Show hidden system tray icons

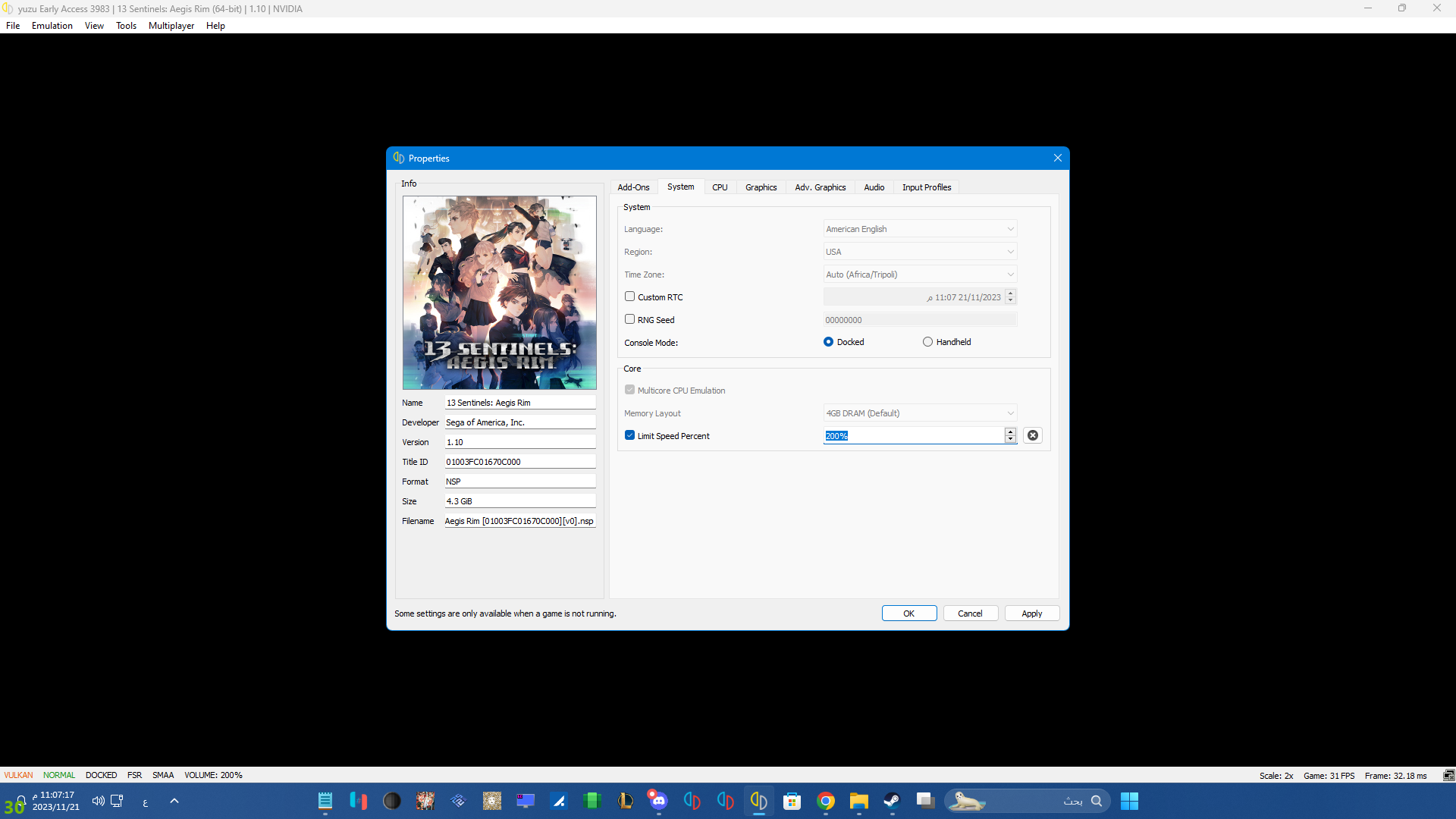click(174, 801)
